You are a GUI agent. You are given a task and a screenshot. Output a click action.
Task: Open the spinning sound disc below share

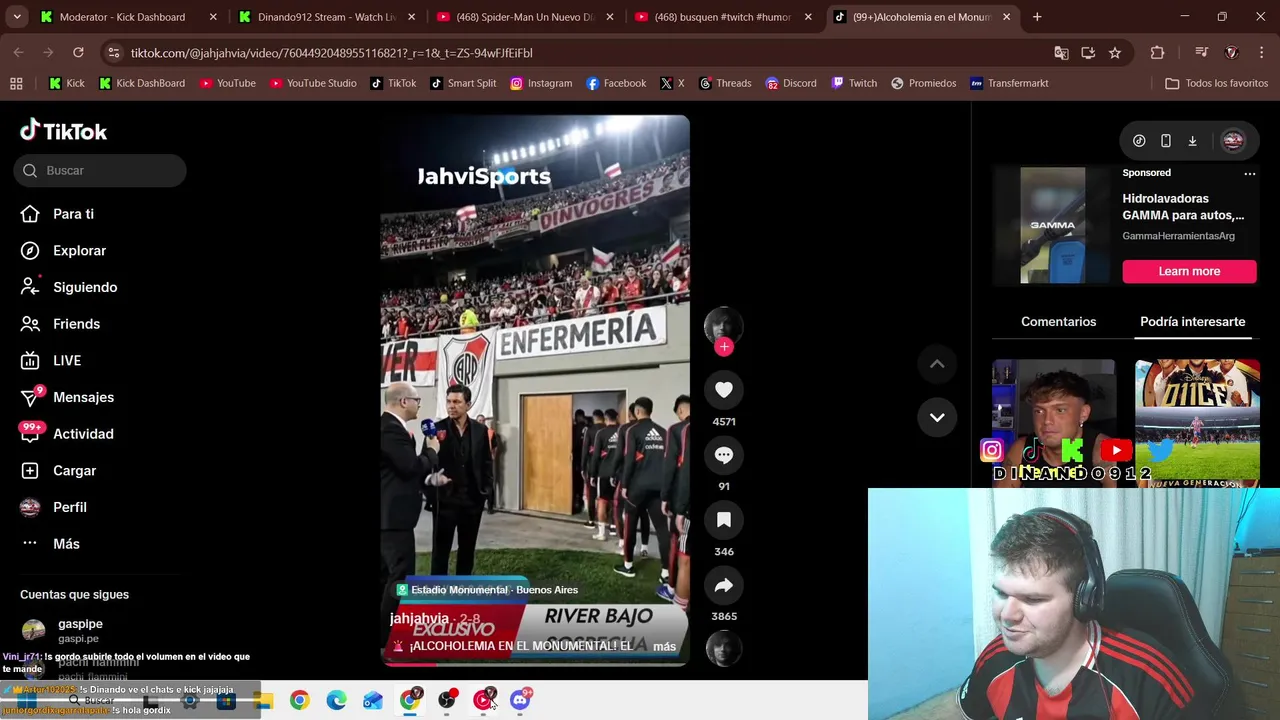pos(723,649)
